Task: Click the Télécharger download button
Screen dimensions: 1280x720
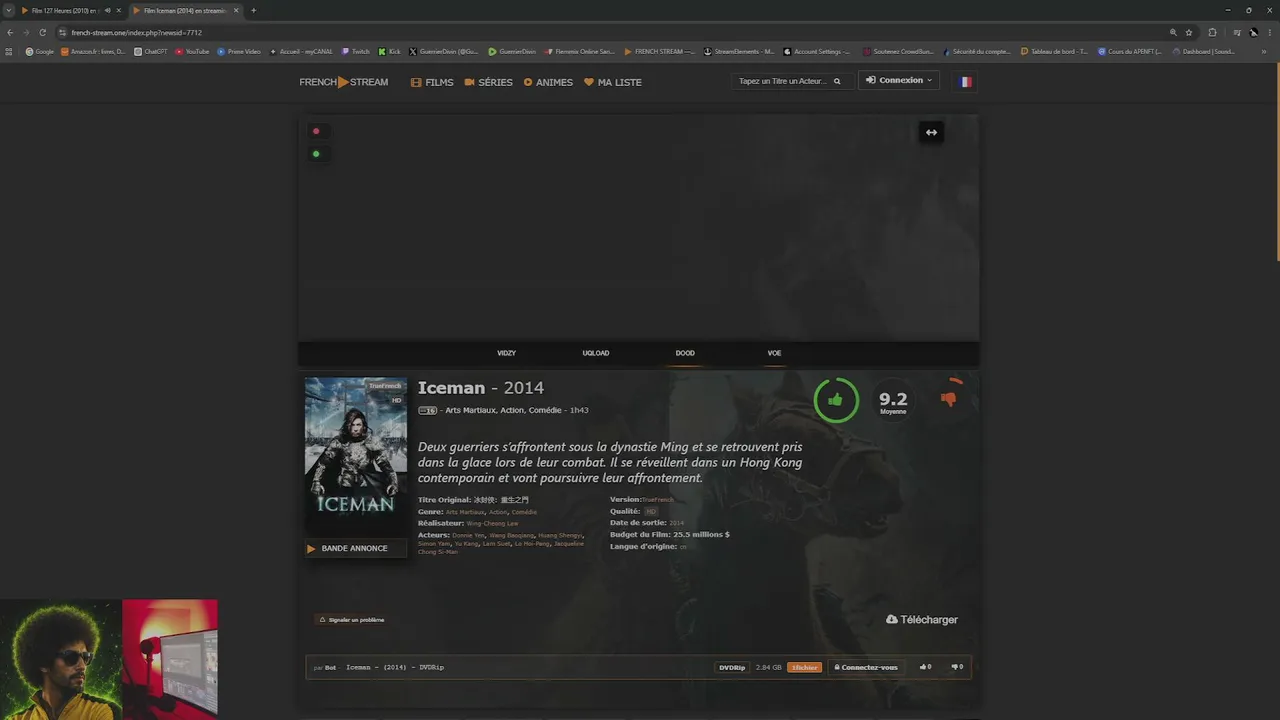Action: pos(922,620)
